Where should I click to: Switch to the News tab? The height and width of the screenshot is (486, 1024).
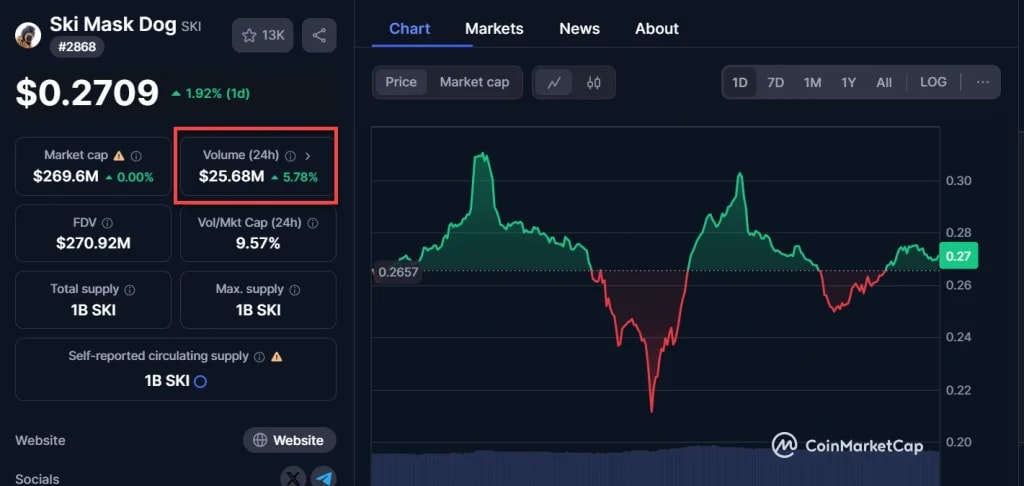click(x=580, y=29)
